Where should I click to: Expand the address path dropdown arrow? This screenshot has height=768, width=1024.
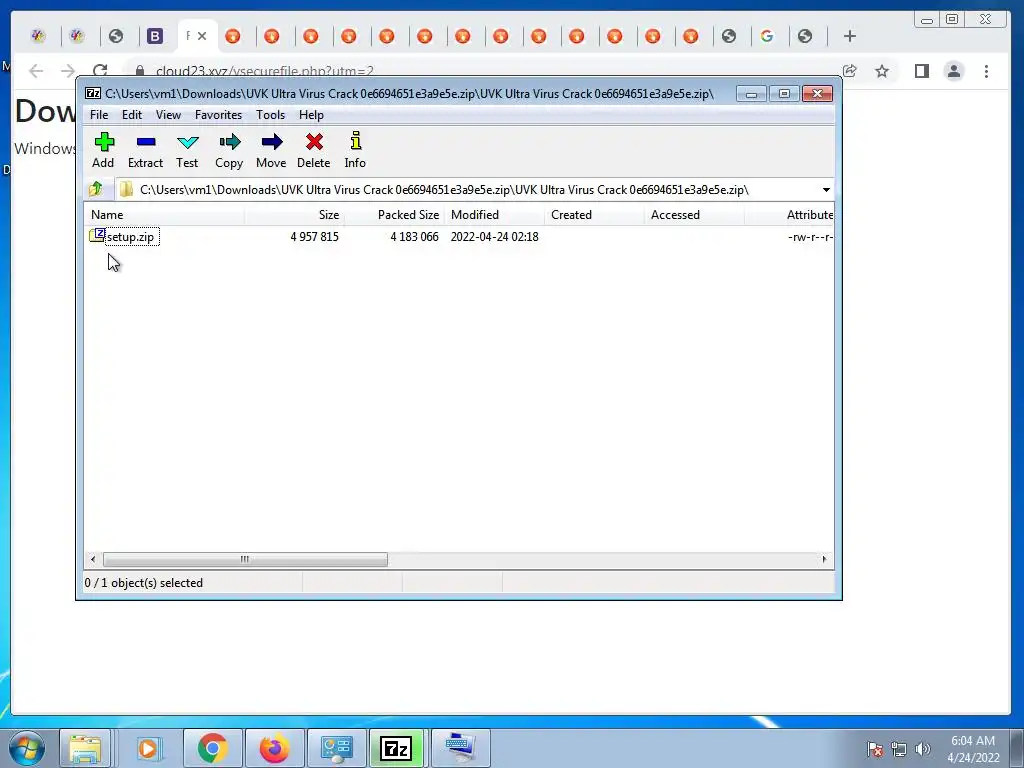tap(826, 190)
